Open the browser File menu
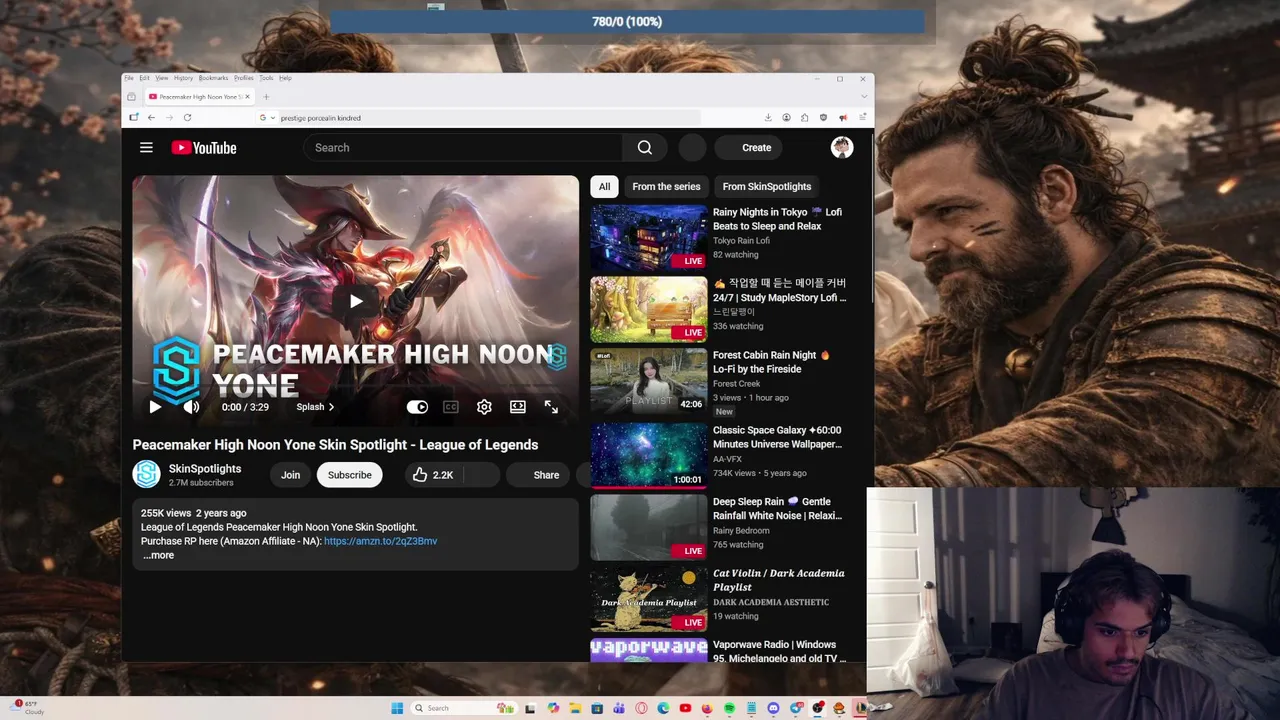Image resolution: width=1280 pixels, height=720 pixels. pyautogui.click(x=128, y=78)
